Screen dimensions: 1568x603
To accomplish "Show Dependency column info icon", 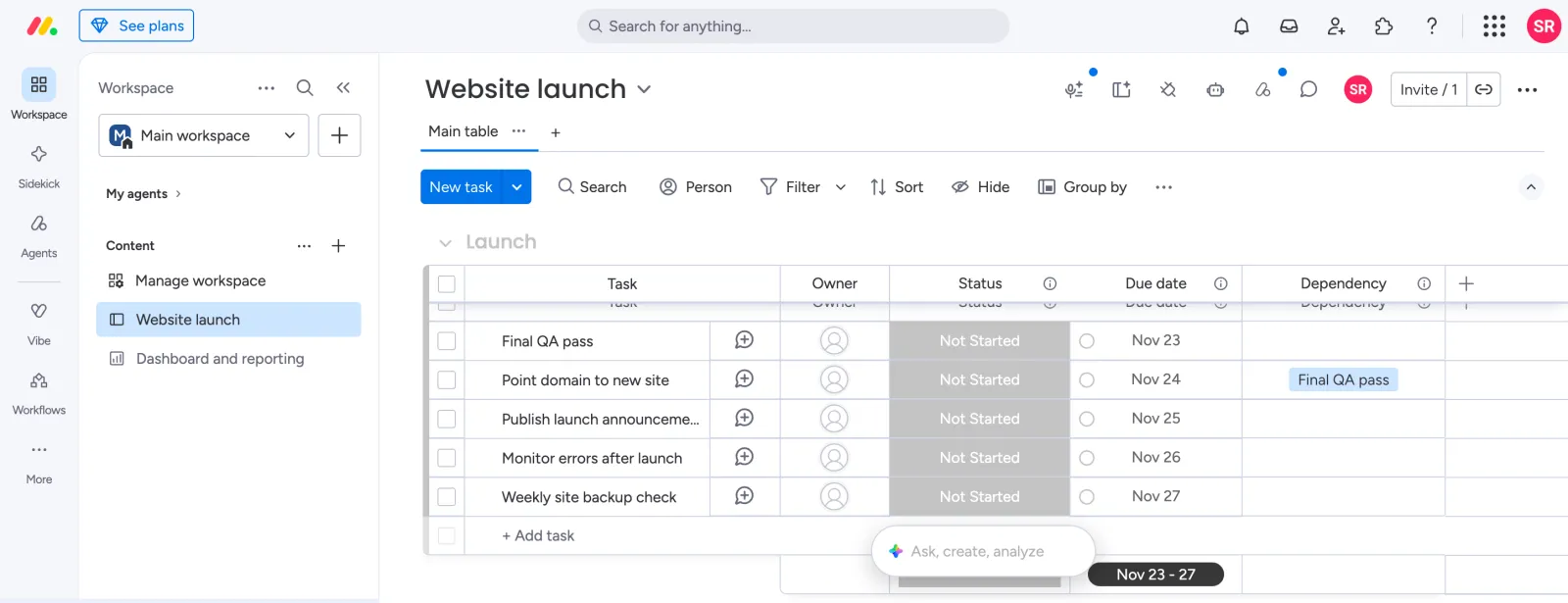I will coord(1424,283).
